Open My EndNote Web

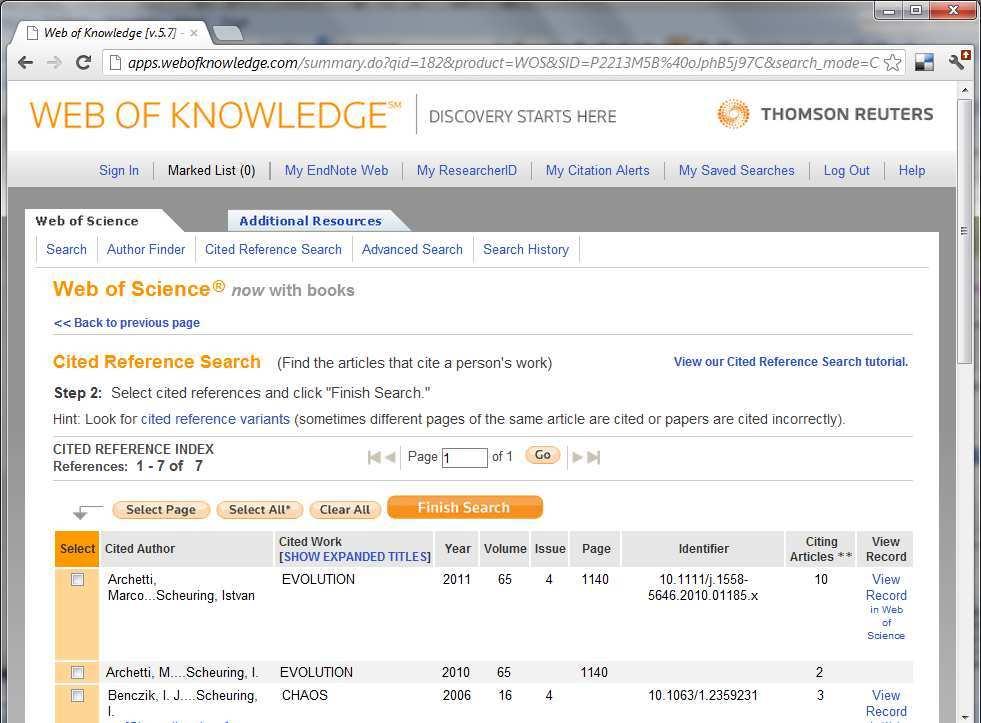point(337,171)
